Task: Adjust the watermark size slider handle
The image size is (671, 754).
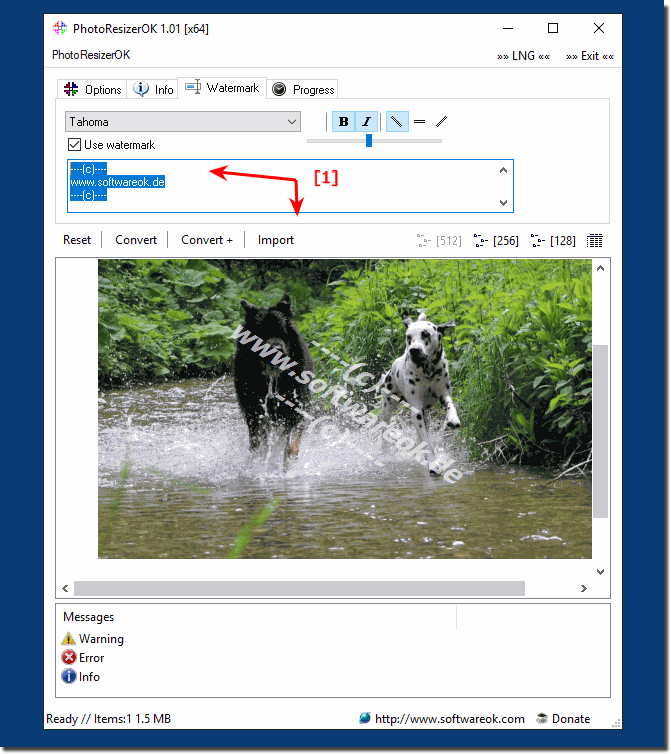Action: click(x=369, y=140)
